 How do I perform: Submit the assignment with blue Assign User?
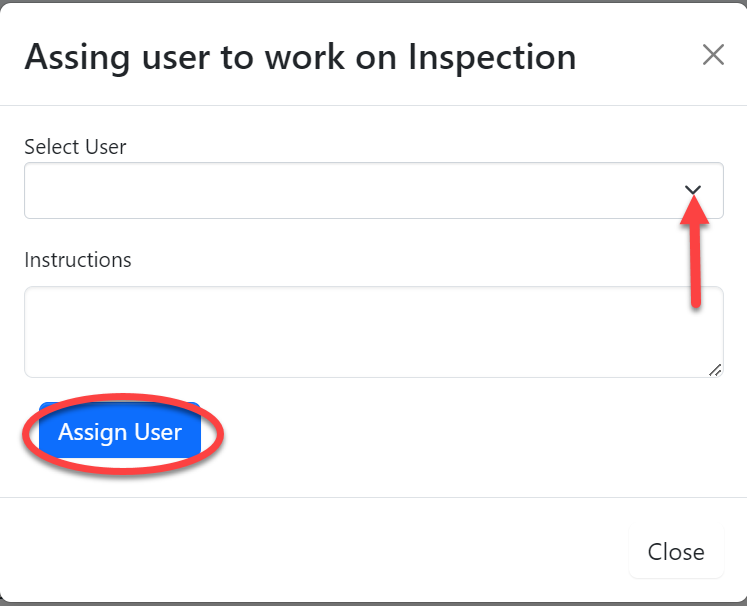120,432
